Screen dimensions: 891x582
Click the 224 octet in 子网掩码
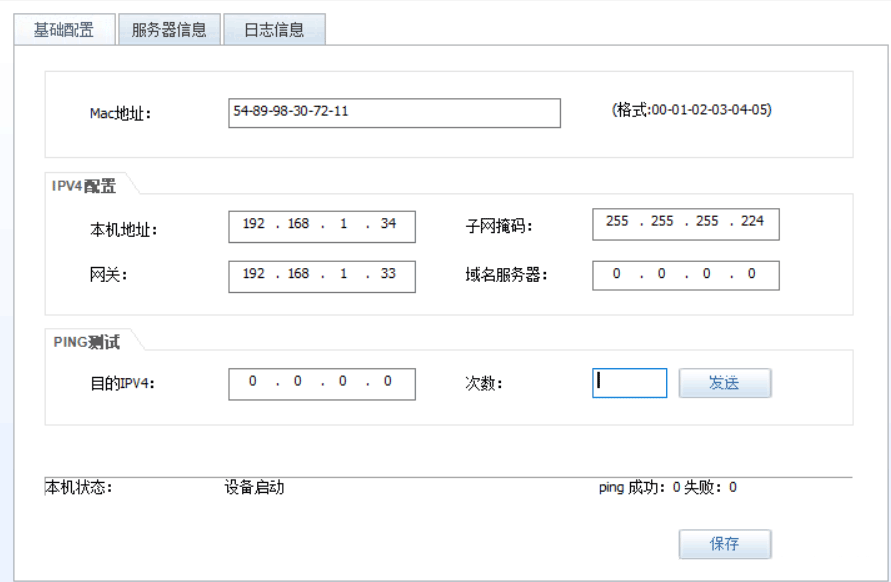click(752, 221)
